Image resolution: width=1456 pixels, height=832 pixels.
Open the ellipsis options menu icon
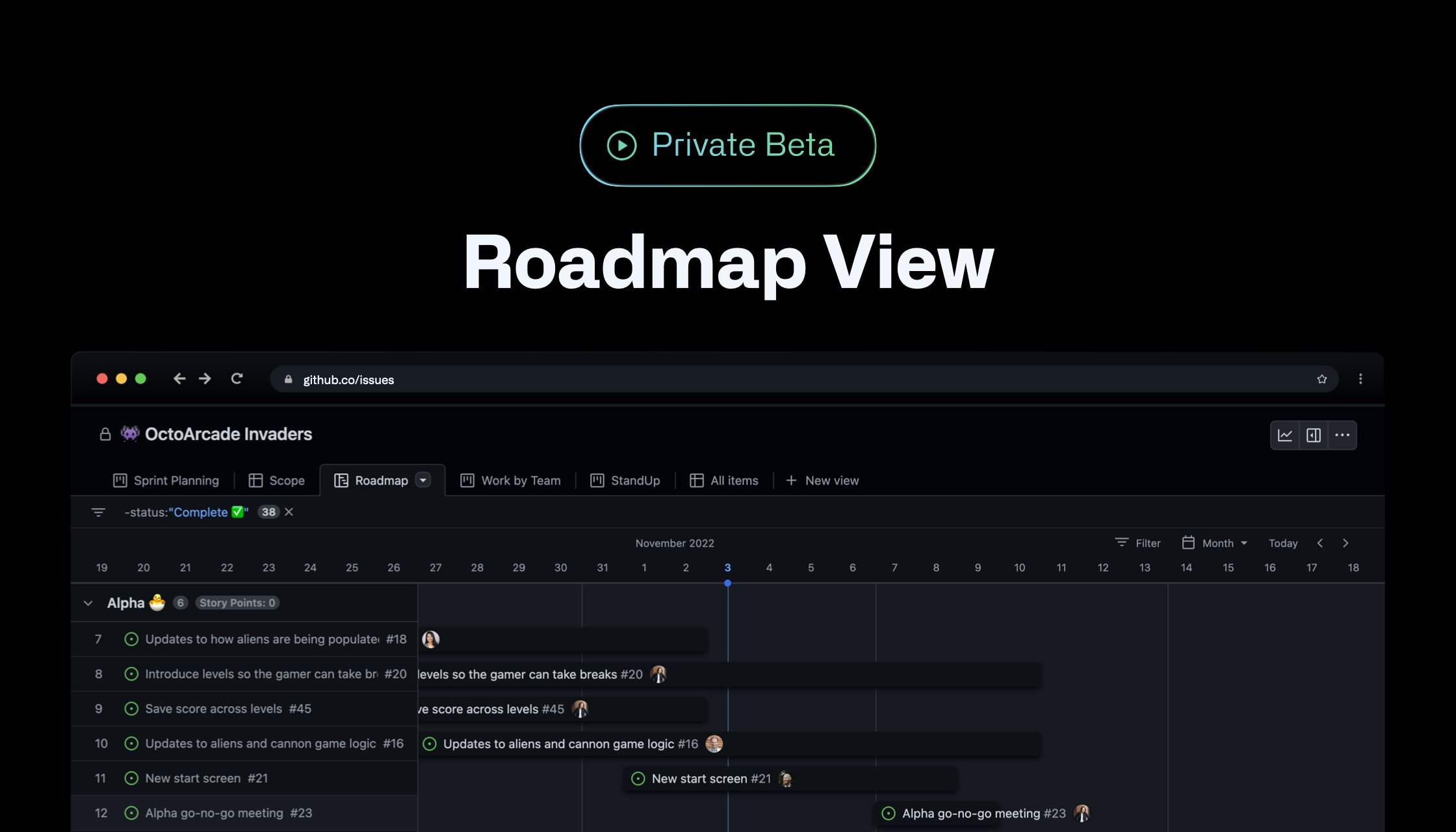(1342, 435)
